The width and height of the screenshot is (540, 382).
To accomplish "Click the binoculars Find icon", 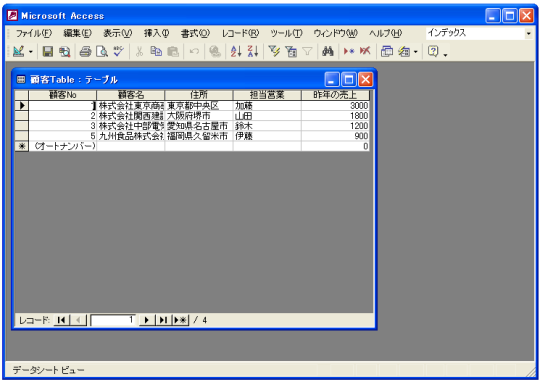I will point(328,52).
